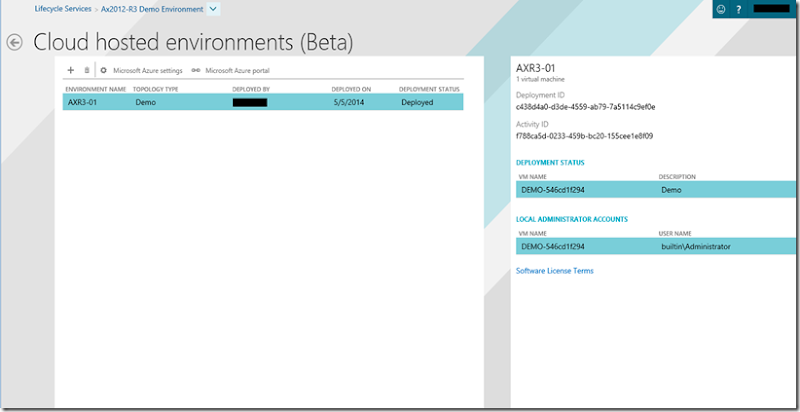800x412 pixels.
Task: Sort by Deployed On column header
Action: point(351,89)
